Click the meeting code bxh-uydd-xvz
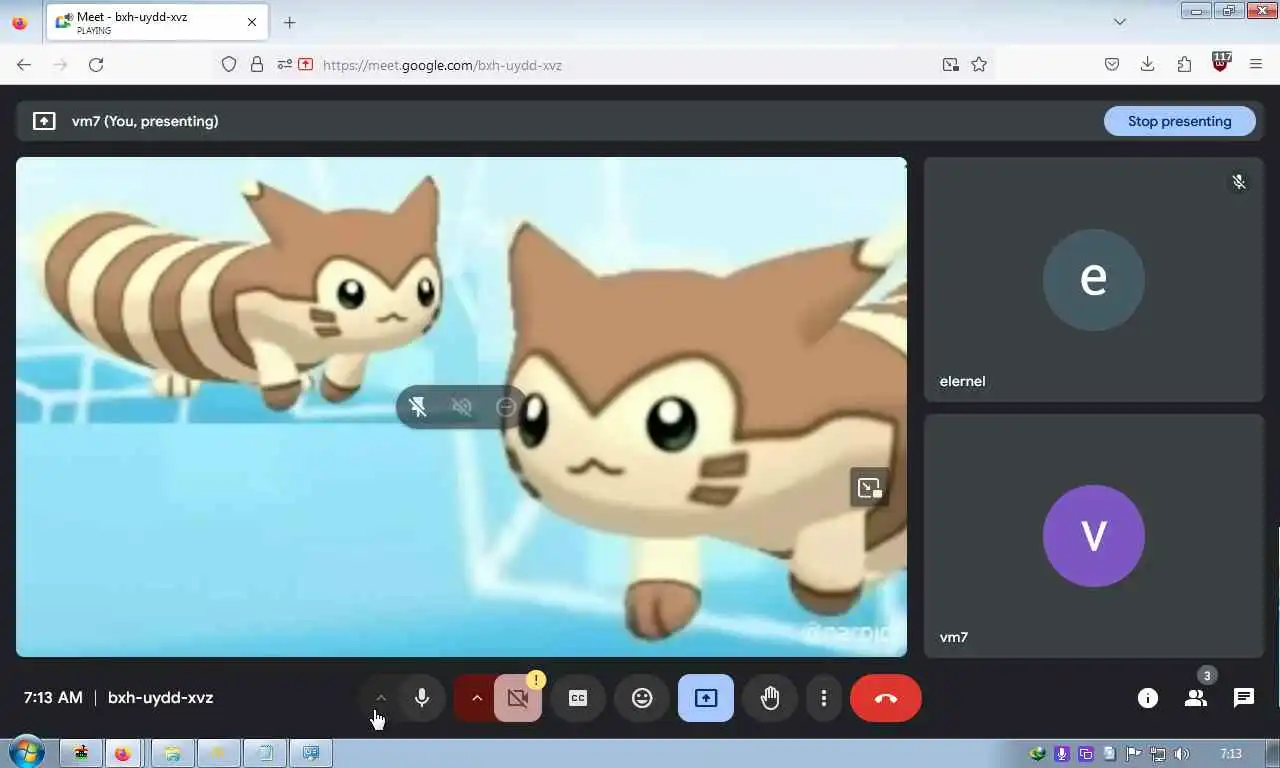This screenshot has width=1280, height=768. 161,698
